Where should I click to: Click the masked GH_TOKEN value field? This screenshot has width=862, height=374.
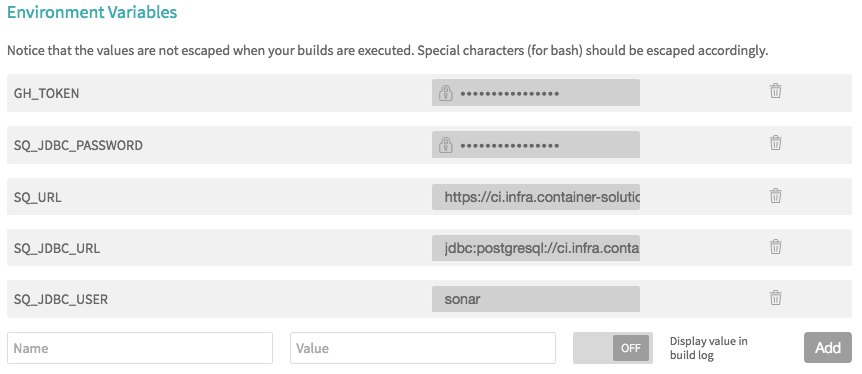(535, 92)
